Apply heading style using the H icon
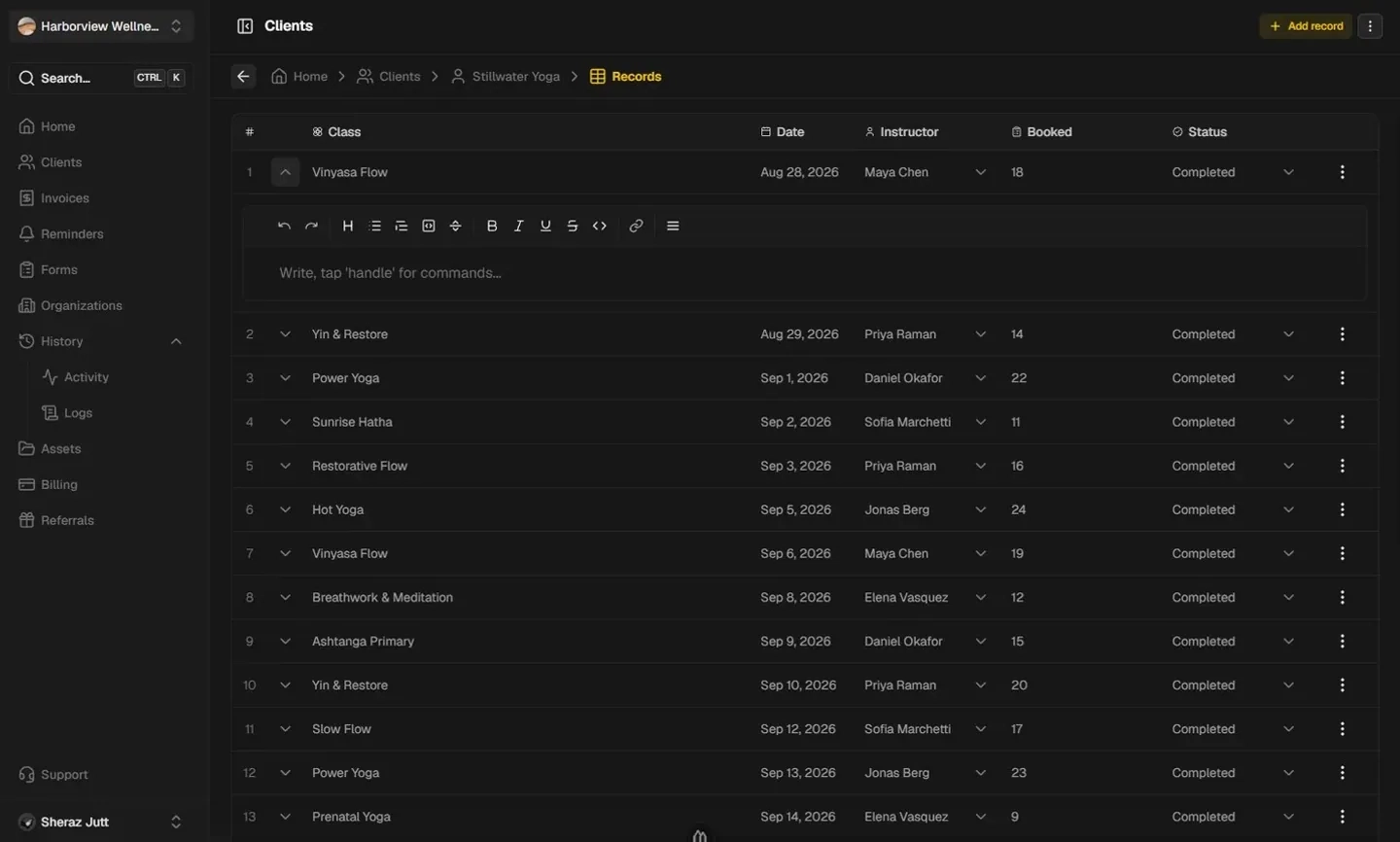The height and width of the screenshot is (842, 1400). click(x=348, y=226)
